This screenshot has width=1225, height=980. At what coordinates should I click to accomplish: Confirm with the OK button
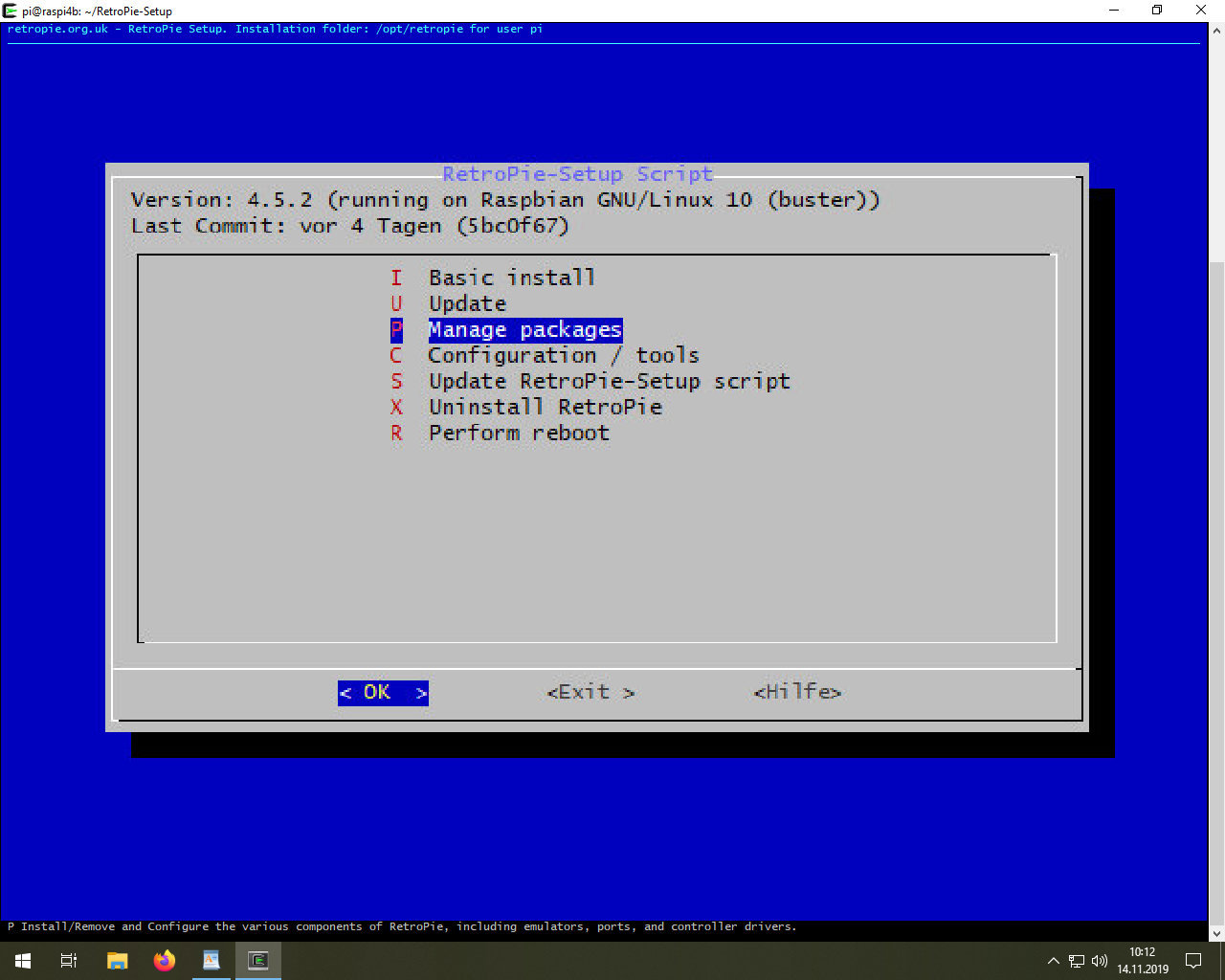383,692
